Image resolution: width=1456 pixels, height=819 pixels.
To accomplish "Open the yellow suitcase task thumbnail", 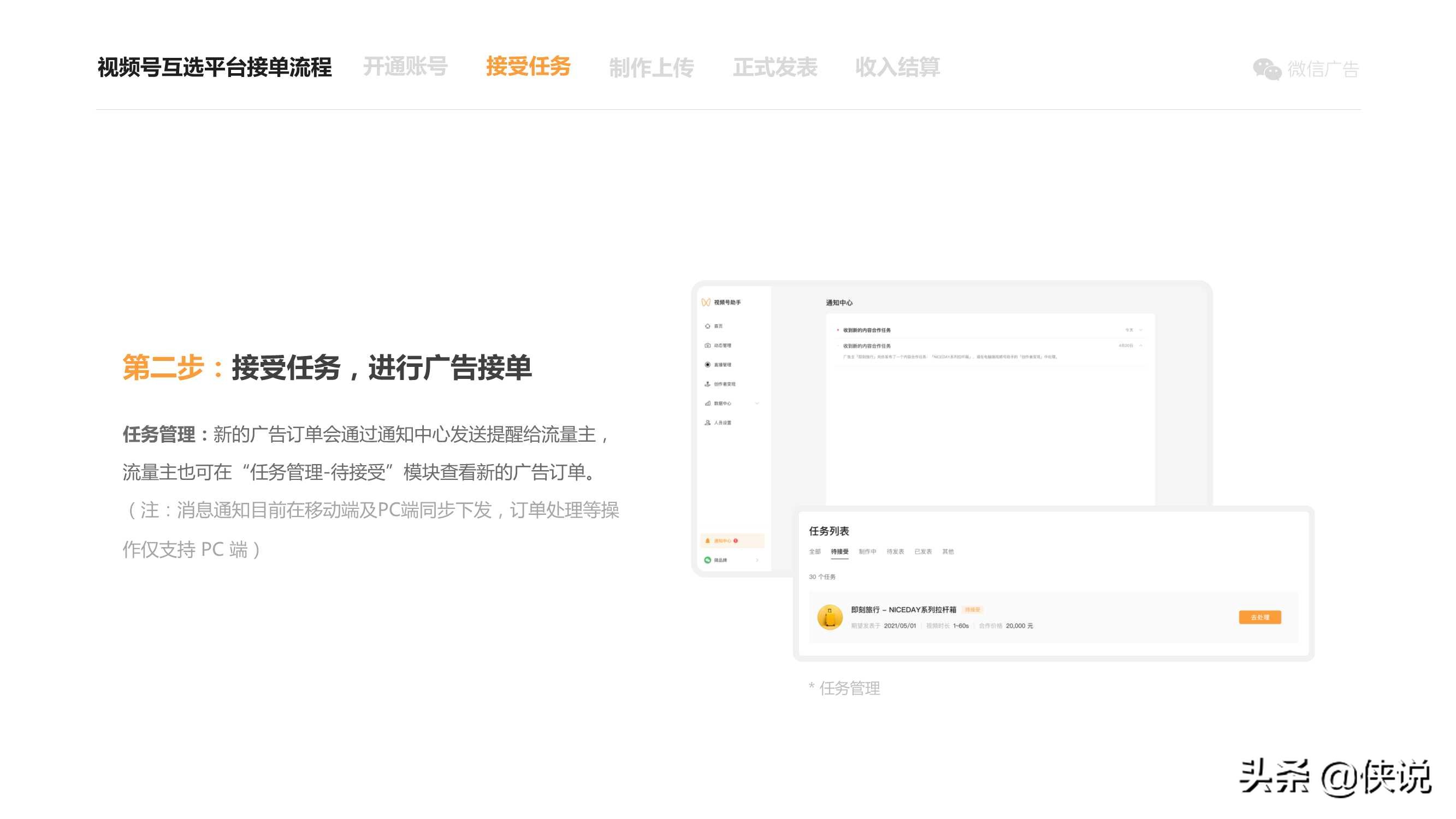I will click(x=830, y=617).
